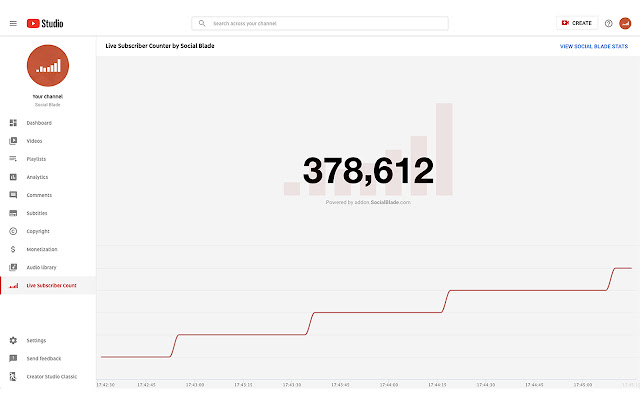Open account avatar in top bar
Image resolution: width=640 pixels, height=400 pixels.
tap(625, 23)
